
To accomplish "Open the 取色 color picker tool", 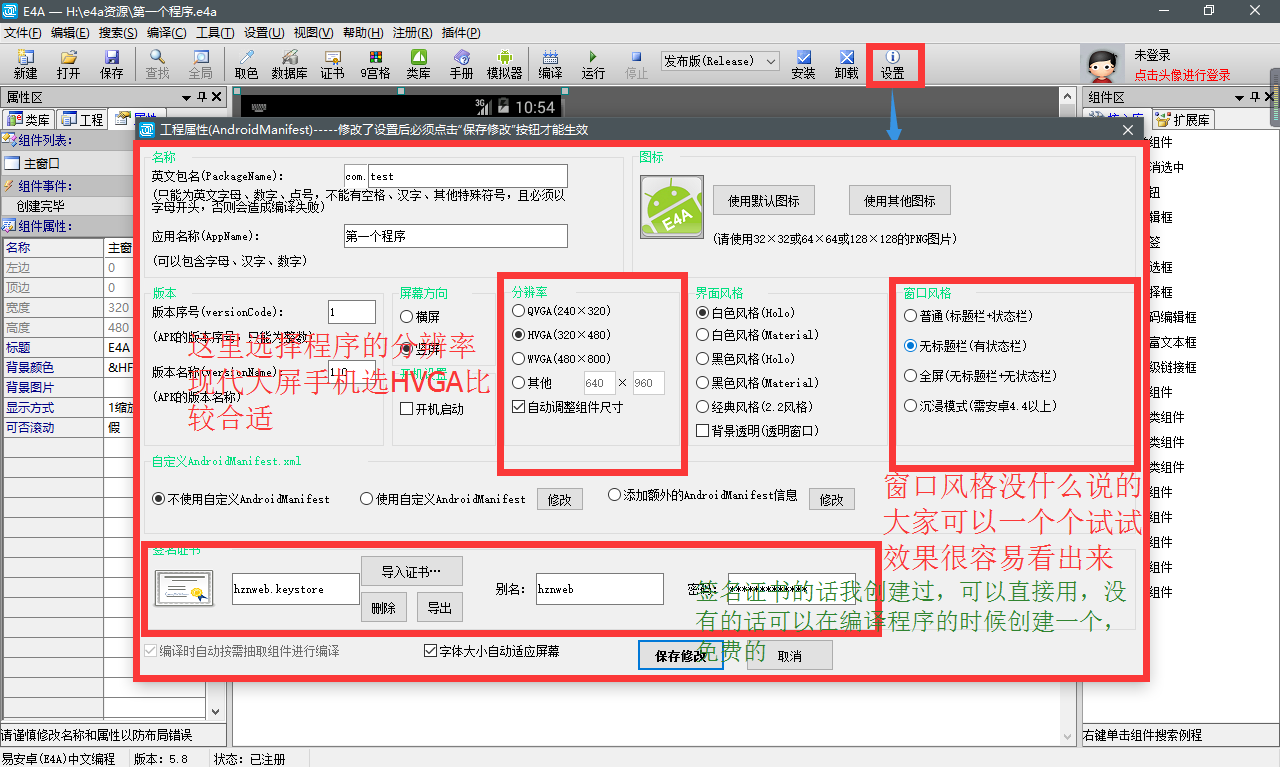I will click(x=246, y=64).
